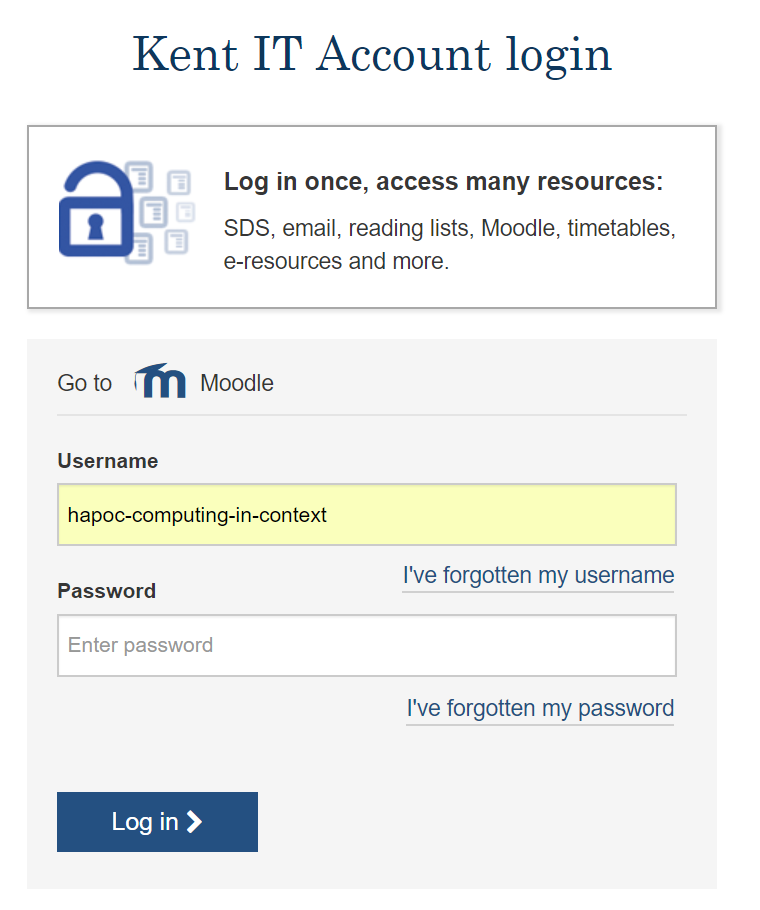This screenshot has height=910, width=760.
Task: Focus the Username field containing hapoc-computing-in-context
Action: pos(367,515)
